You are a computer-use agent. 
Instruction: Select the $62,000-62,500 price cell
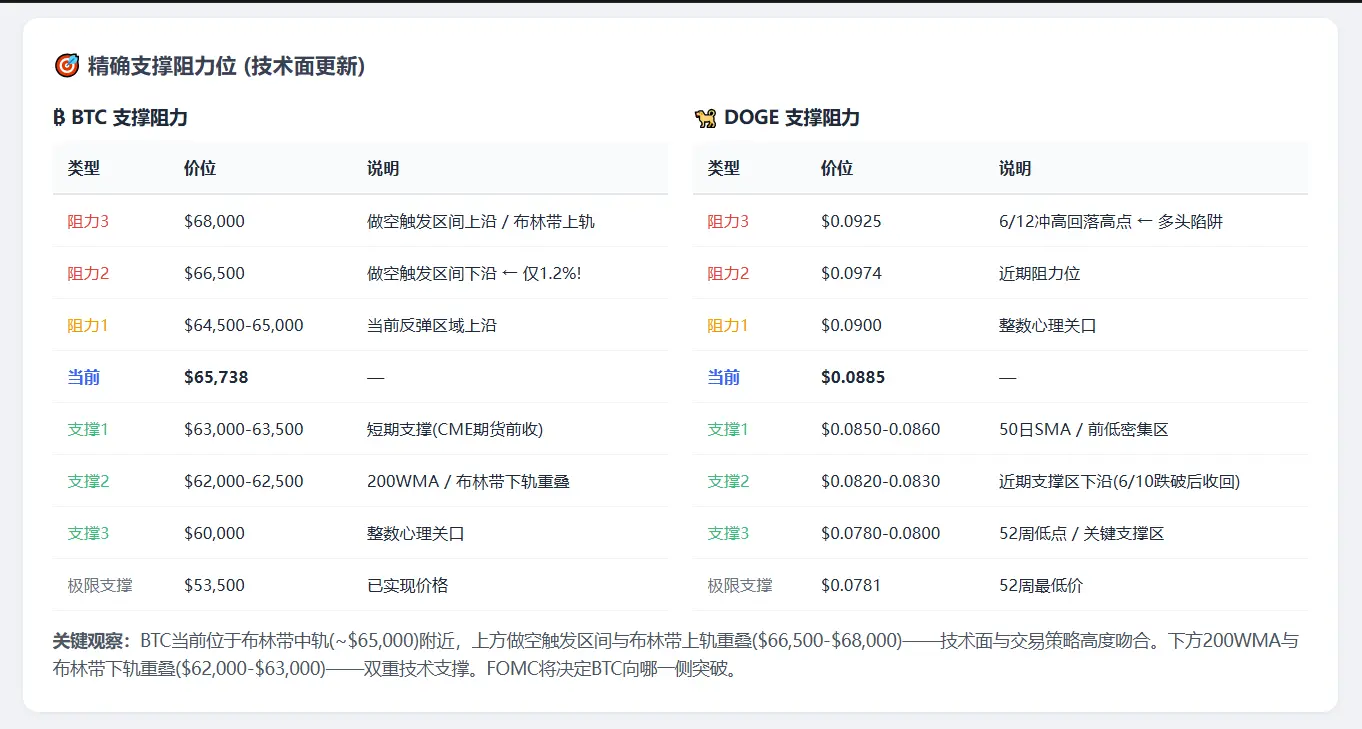pyautogui.click(x=244, y=481)
